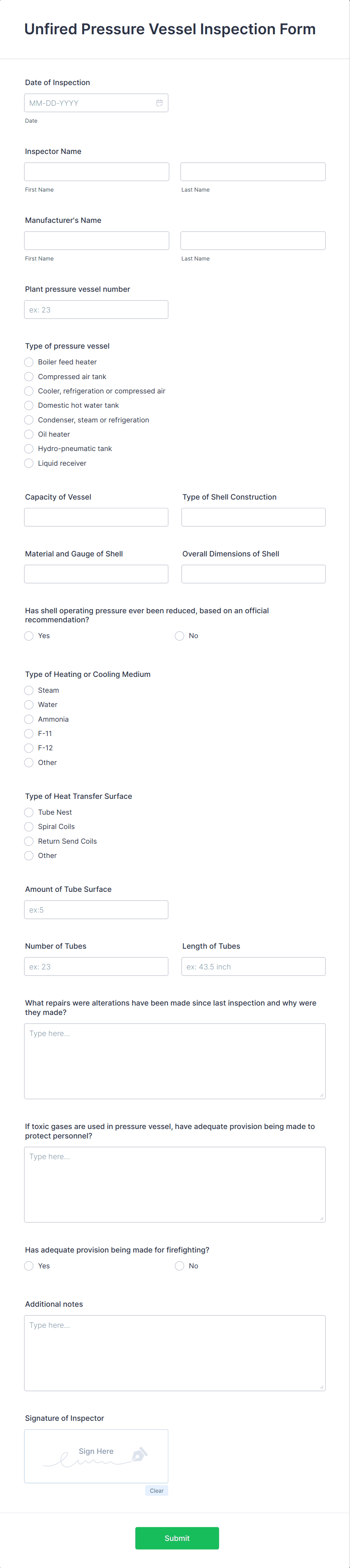Image resolution: width=350 pixels, height=1568 pixels.
Task: Pick 'No' for firefighting provision question
Action: coord(180,1265)
